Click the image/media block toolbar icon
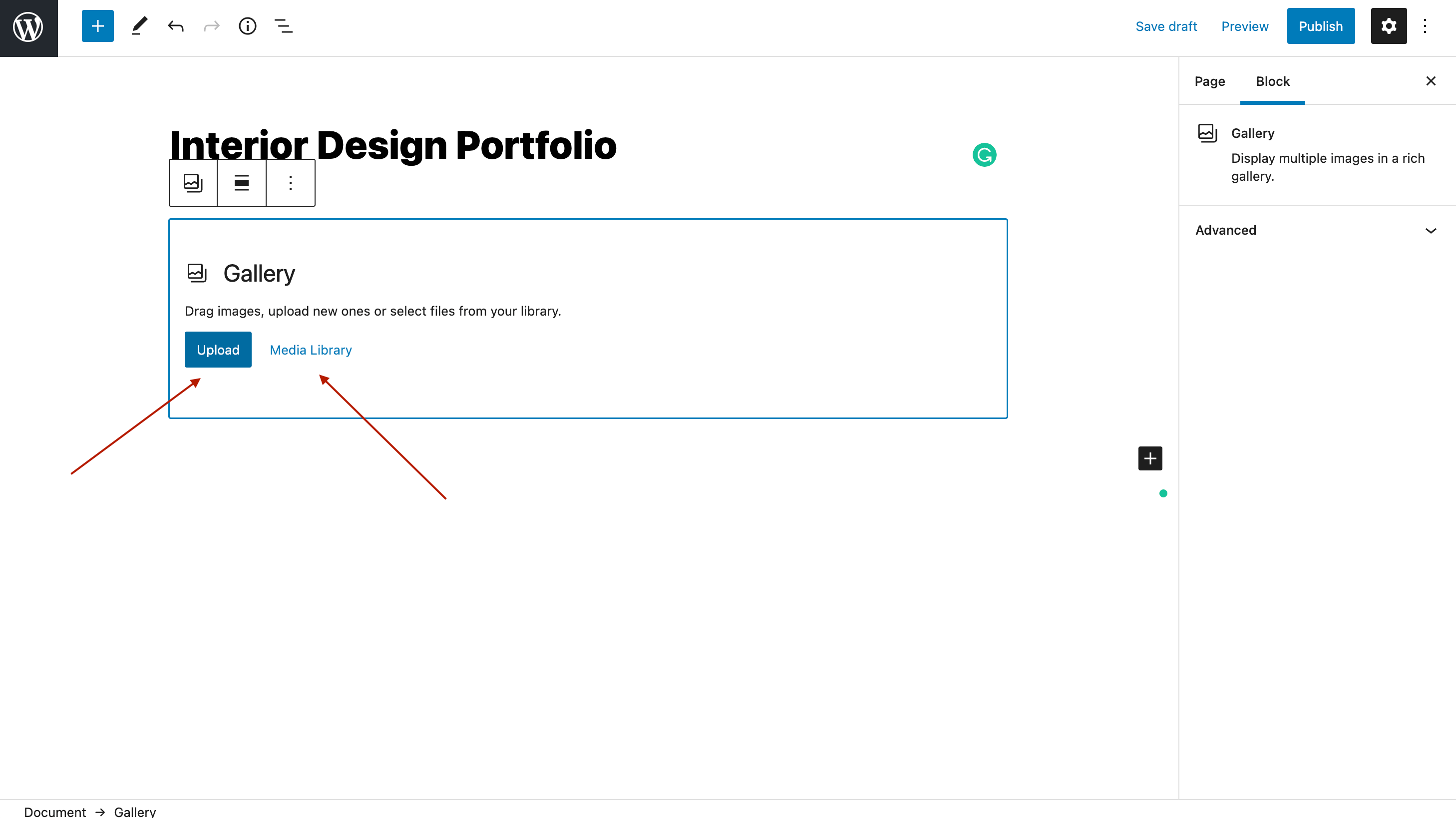The width and height of the screenshot is (1456, 818). coord(193,183)
